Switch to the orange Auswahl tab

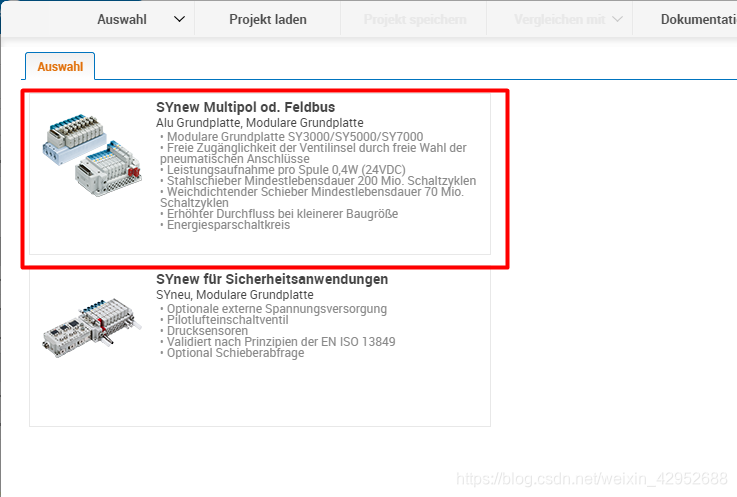[x=60, y=66]
